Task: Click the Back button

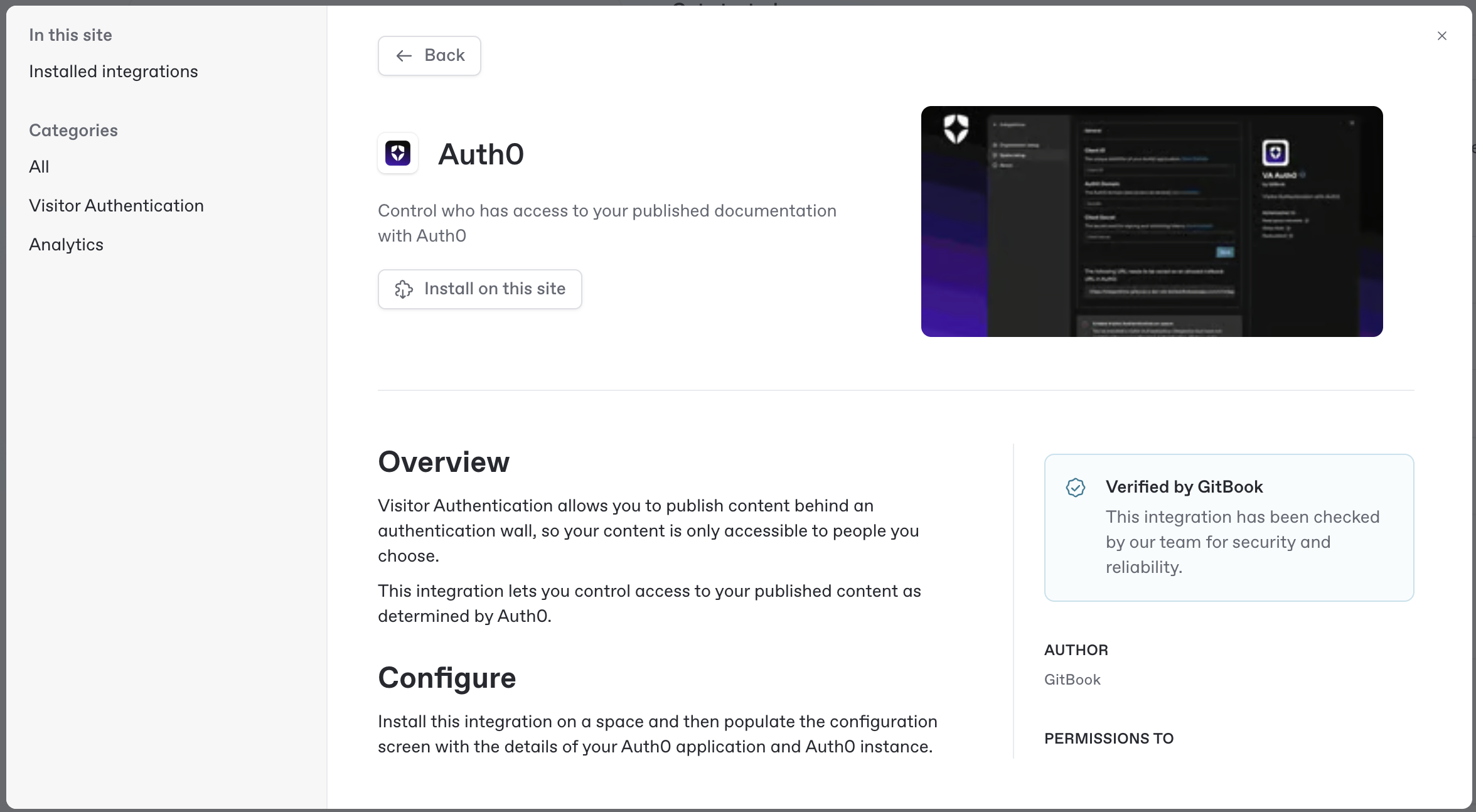Action: pyautogui.click(x=429, y=56)
